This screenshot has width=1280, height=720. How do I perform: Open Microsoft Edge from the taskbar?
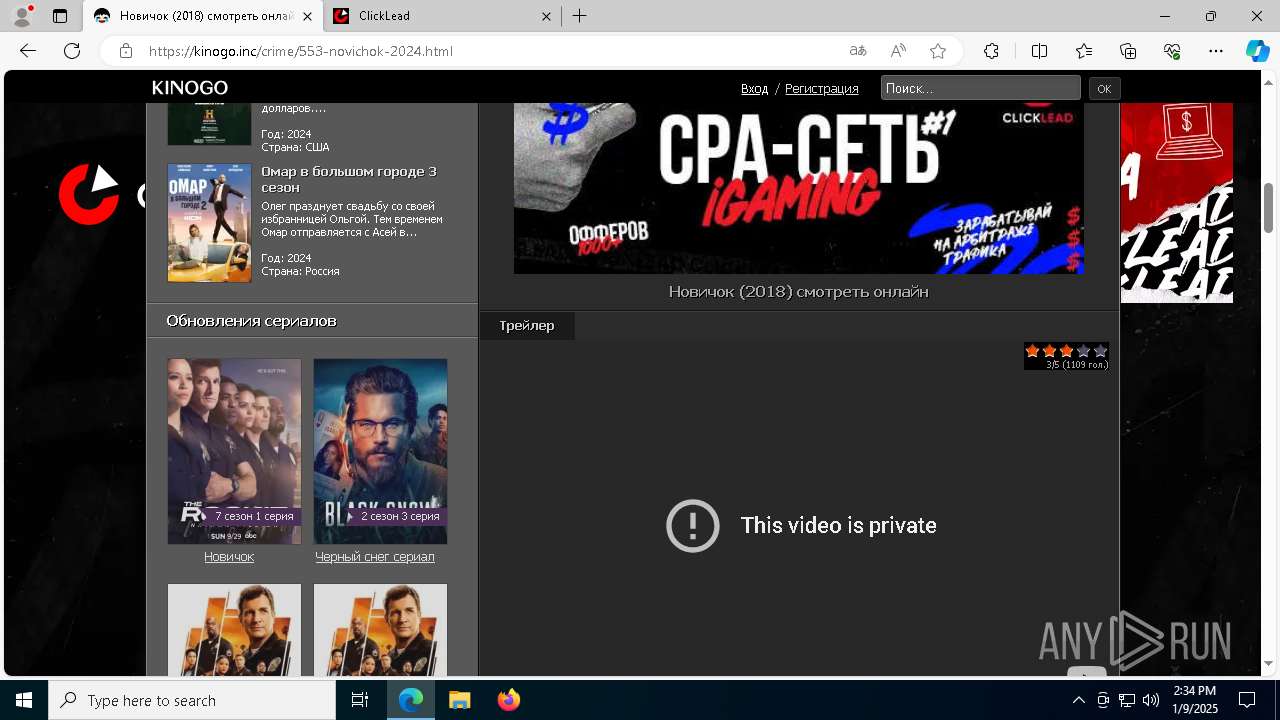pyautogui.click(x=411, y=700)
